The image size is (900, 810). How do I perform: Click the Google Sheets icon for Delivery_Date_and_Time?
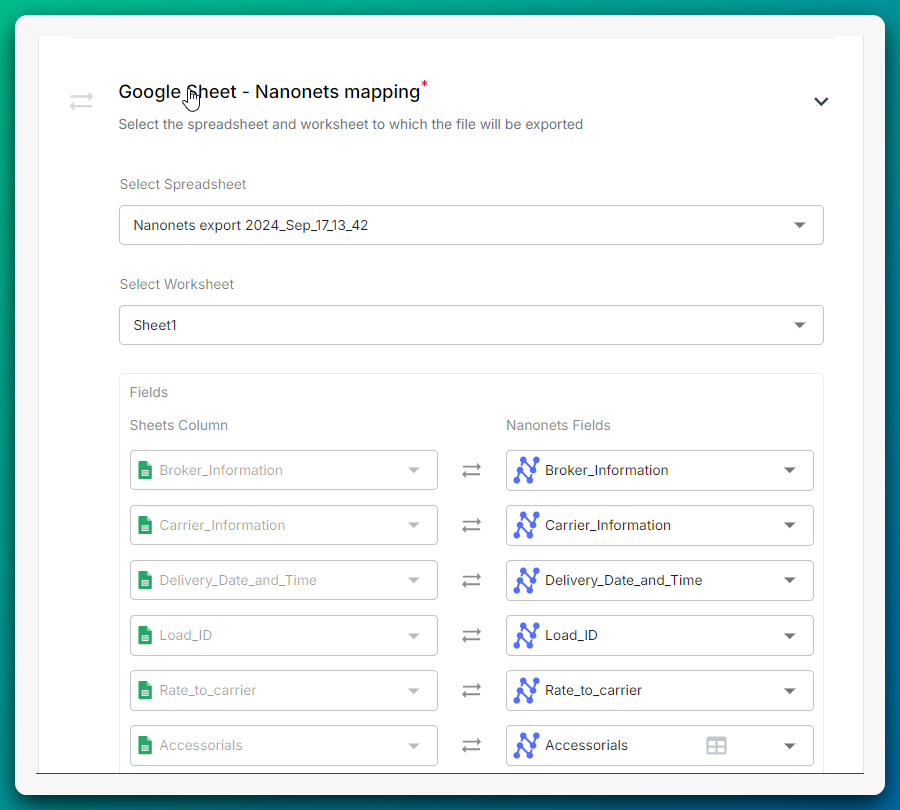pos(145,580)
